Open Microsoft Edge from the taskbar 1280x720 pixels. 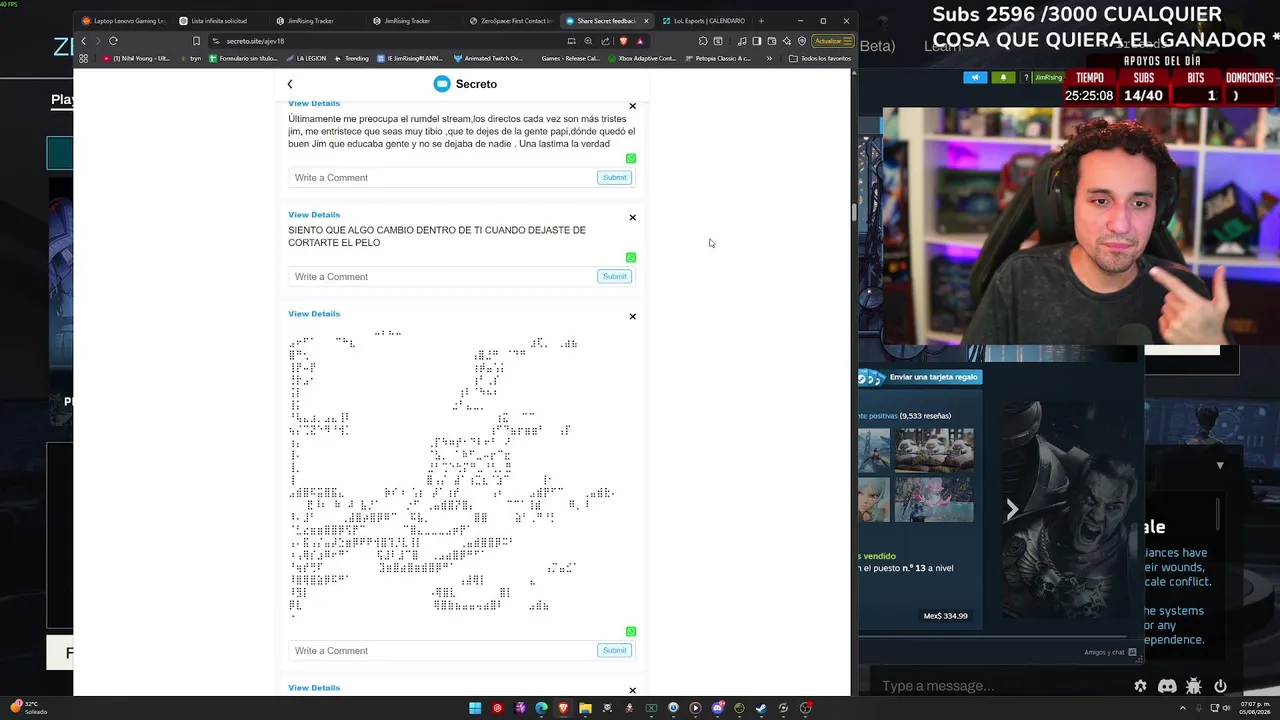click(541, 708)
